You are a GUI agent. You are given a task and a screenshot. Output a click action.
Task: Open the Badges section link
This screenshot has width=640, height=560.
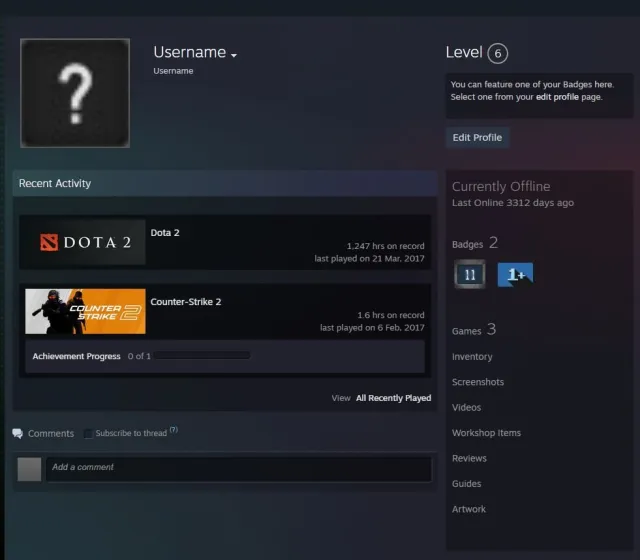pyautogui.click(x=467, y=244)
